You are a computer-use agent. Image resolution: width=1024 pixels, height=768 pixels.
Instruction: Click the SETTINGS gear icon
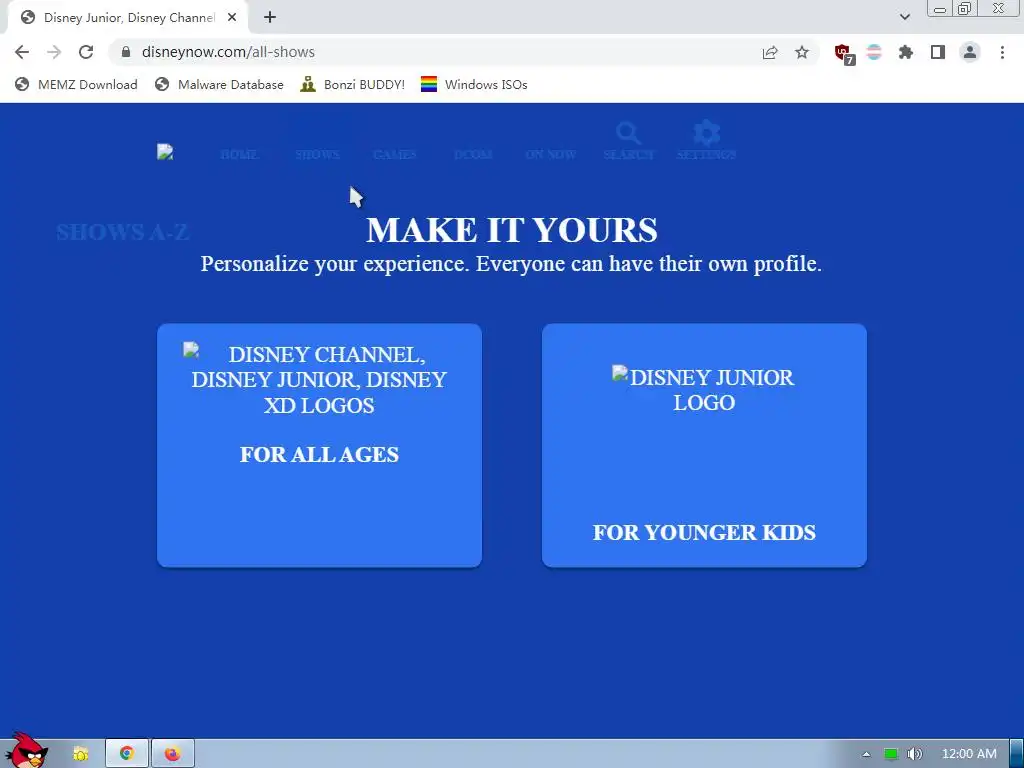(707, 133)
